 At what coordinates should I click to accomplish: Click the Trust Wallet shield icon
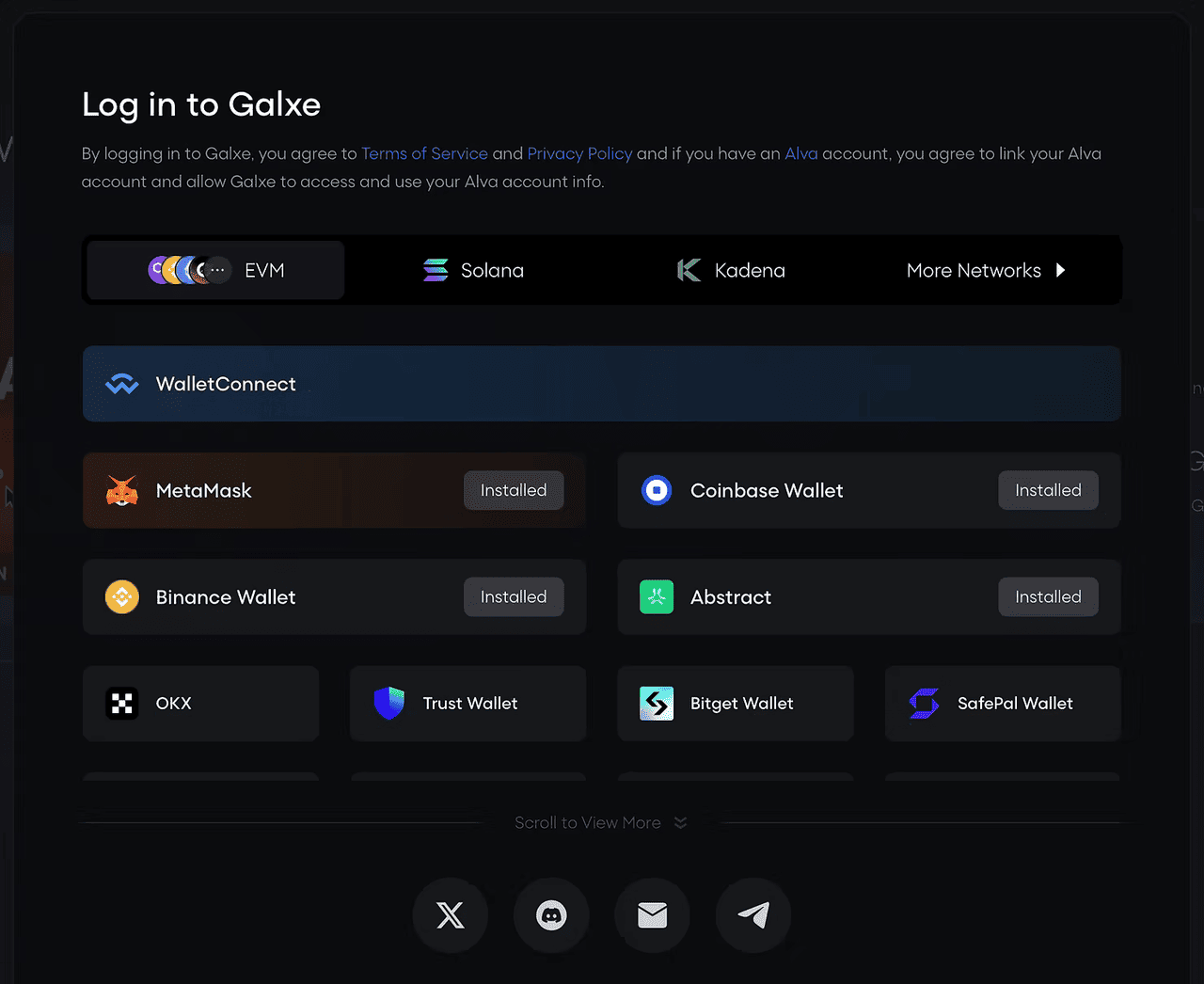(389, 703)
